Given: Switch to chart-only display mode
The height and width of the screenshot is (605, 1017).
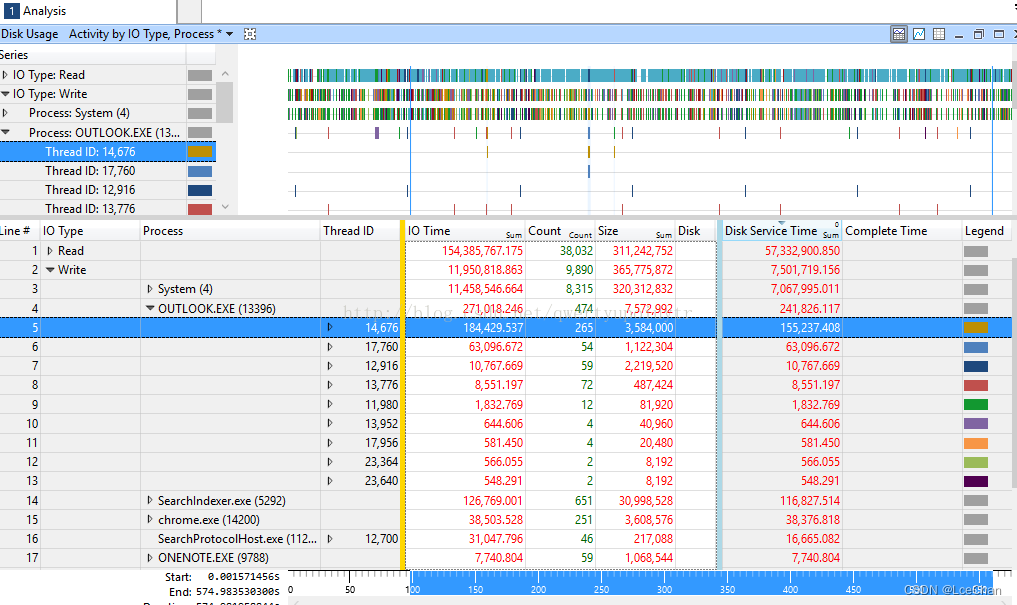Looking at the screenshot, I should pyautogui.click(x=918, y=33).
